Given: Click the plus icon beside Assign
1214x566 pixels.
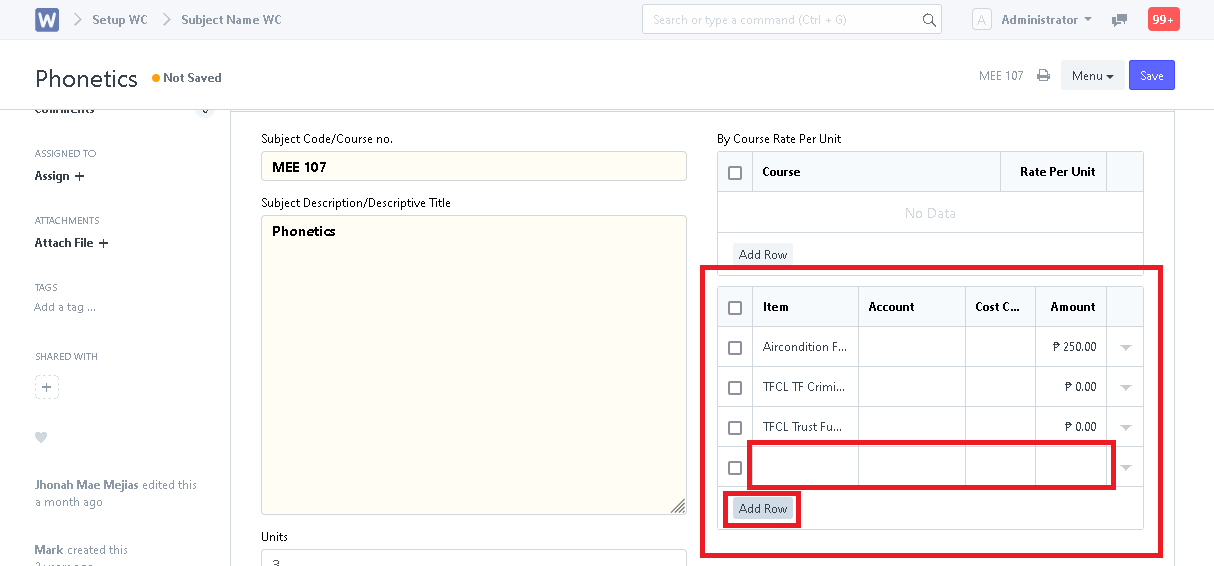Looking at the screenshot, I should pos(80,176).
